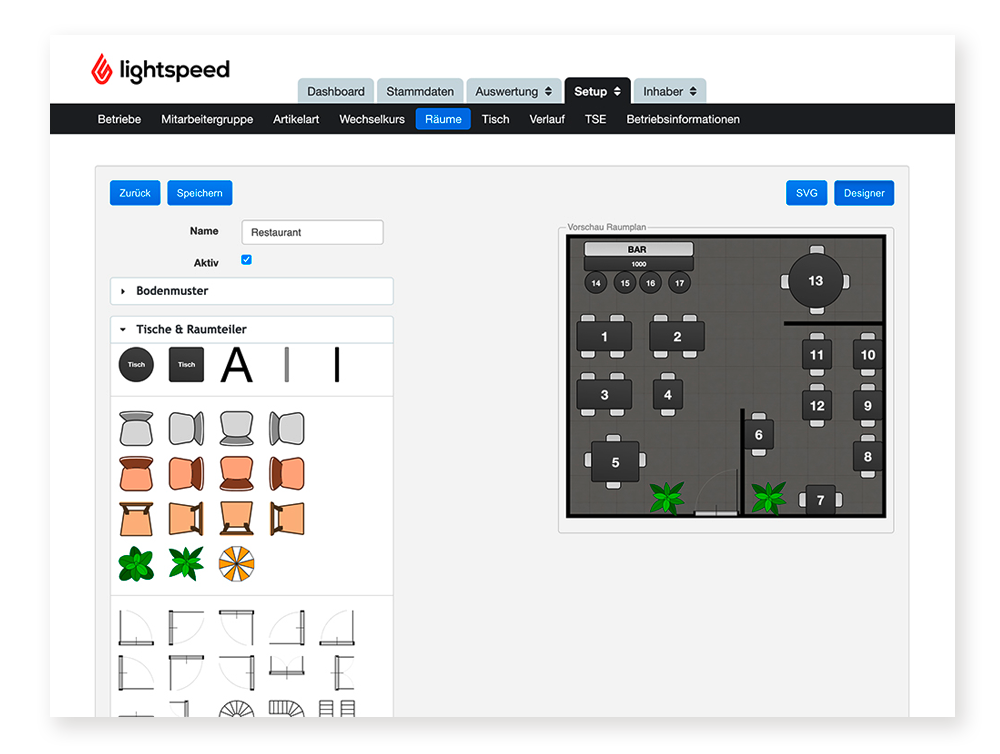Select the plant left of the door in preview
Screen dimensions: 1000x754
[667, 498]
